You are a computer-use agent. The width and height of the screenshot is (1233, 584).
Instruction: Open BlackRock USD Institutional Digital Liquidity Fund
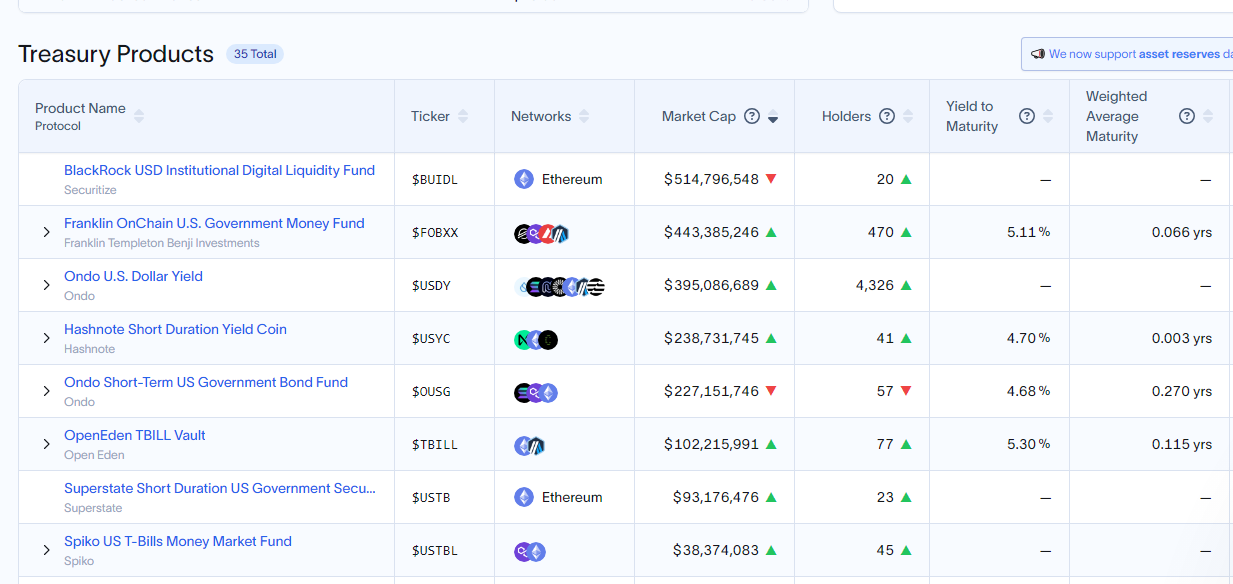(x=219, y=170)
